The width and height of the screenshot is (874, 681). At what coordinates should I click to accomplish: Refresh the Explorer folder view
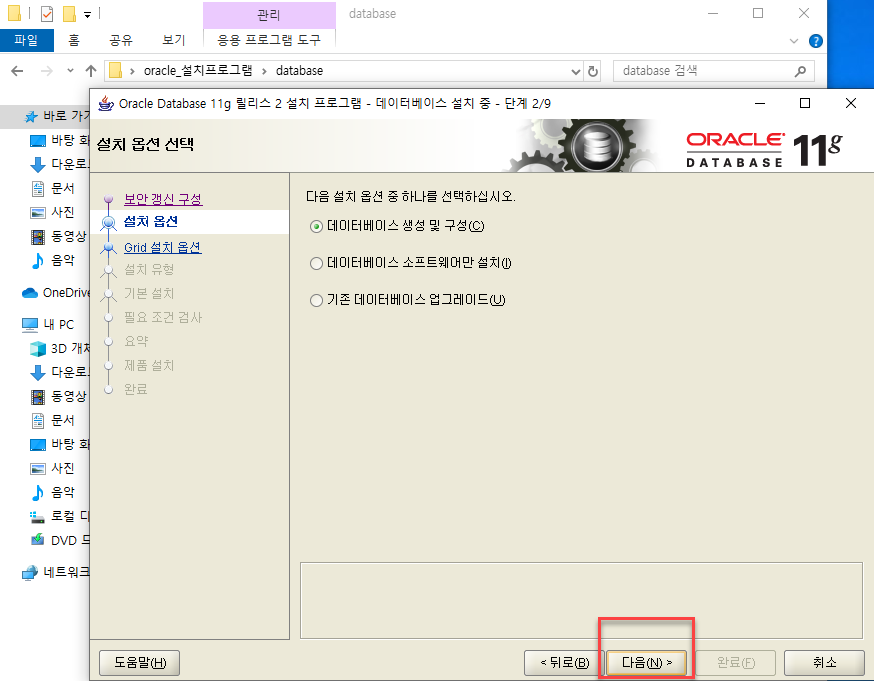pyautogui.click(x=593, y=71)
